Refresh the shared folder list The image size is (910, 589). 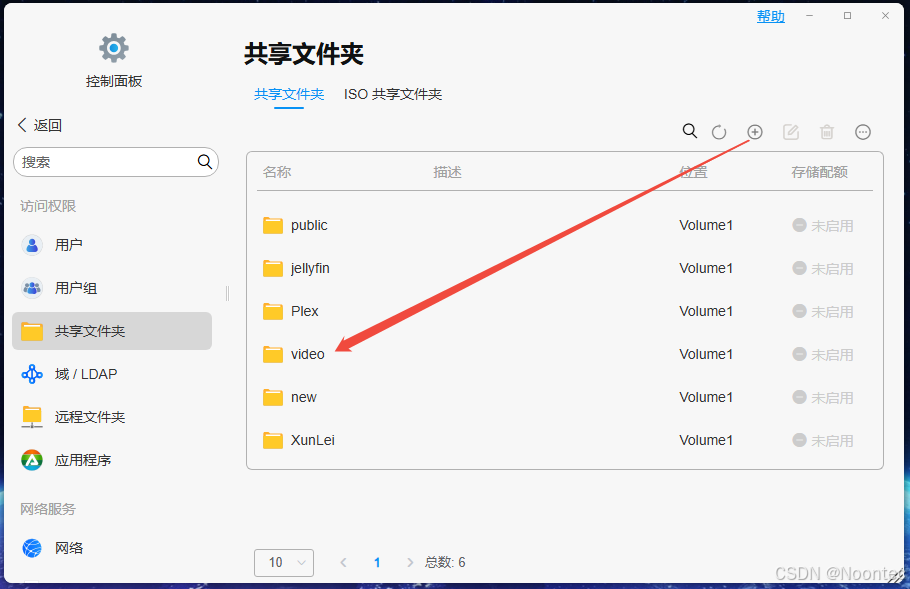coord(719,132)
